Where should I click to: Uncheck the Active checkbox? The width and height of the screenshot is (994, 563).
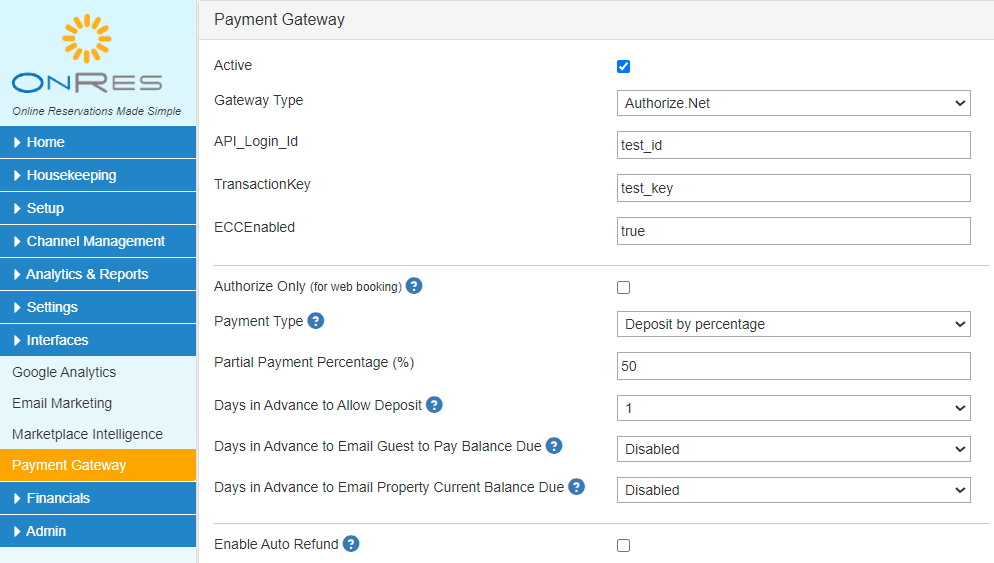tap(623, 67)
